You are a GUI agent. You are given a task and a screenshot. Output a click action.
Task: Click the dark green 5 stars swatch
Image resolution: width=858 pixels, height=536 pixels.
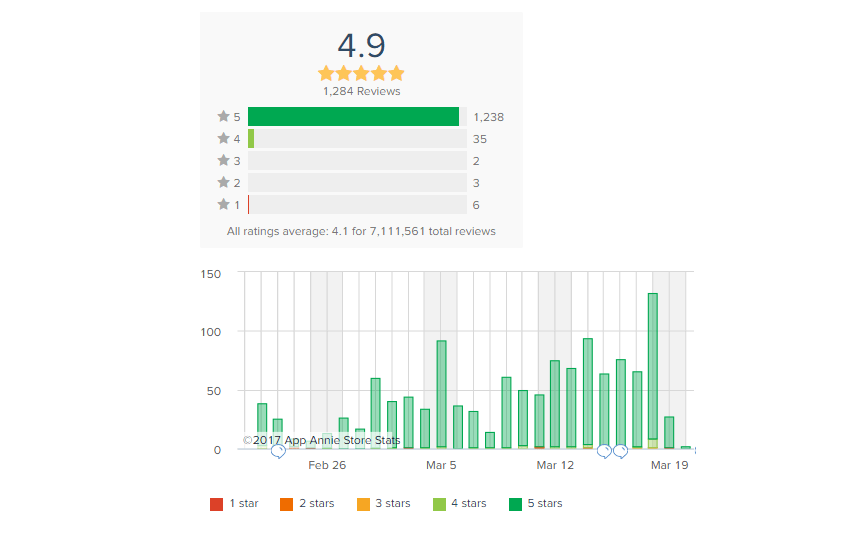[515, 504]
